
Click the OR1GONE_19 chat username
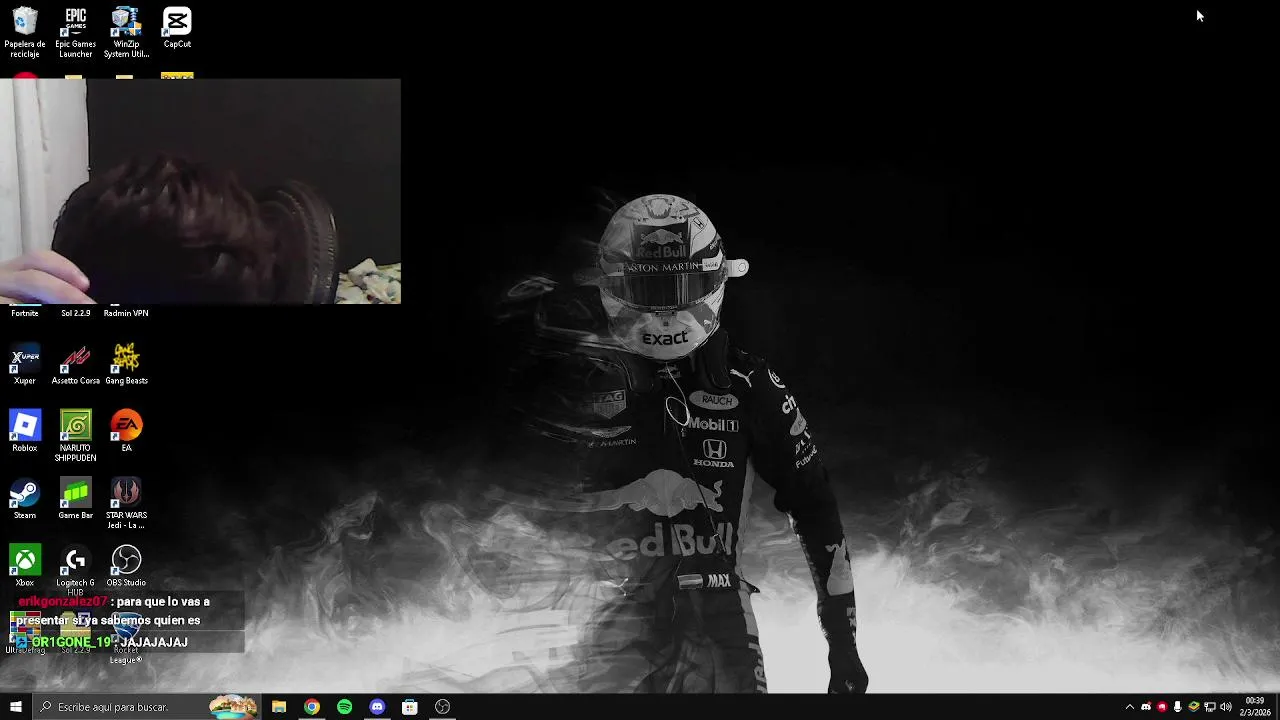[x=71, y=642]
